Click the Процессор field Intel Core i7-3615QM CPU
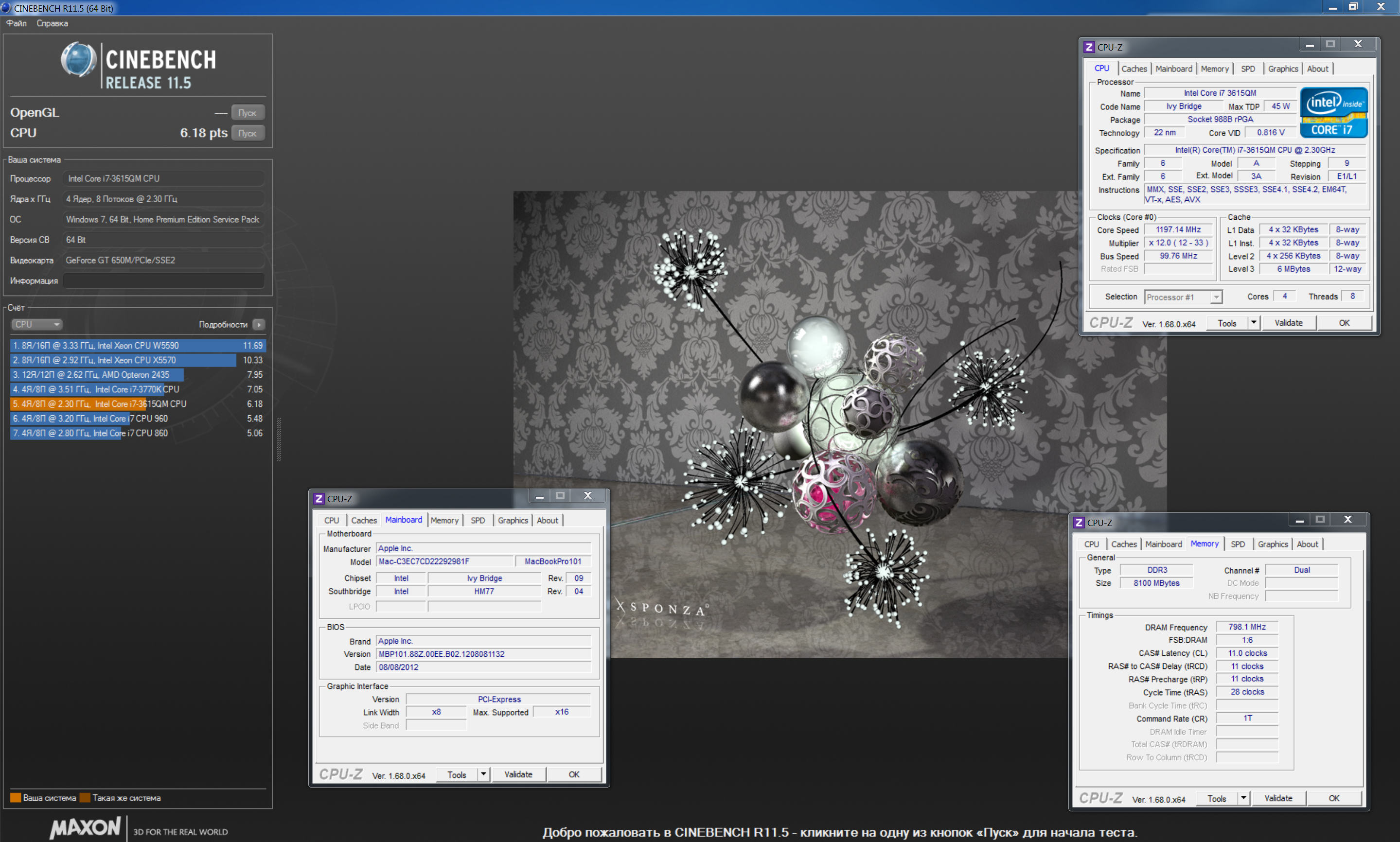 point(163,179)
